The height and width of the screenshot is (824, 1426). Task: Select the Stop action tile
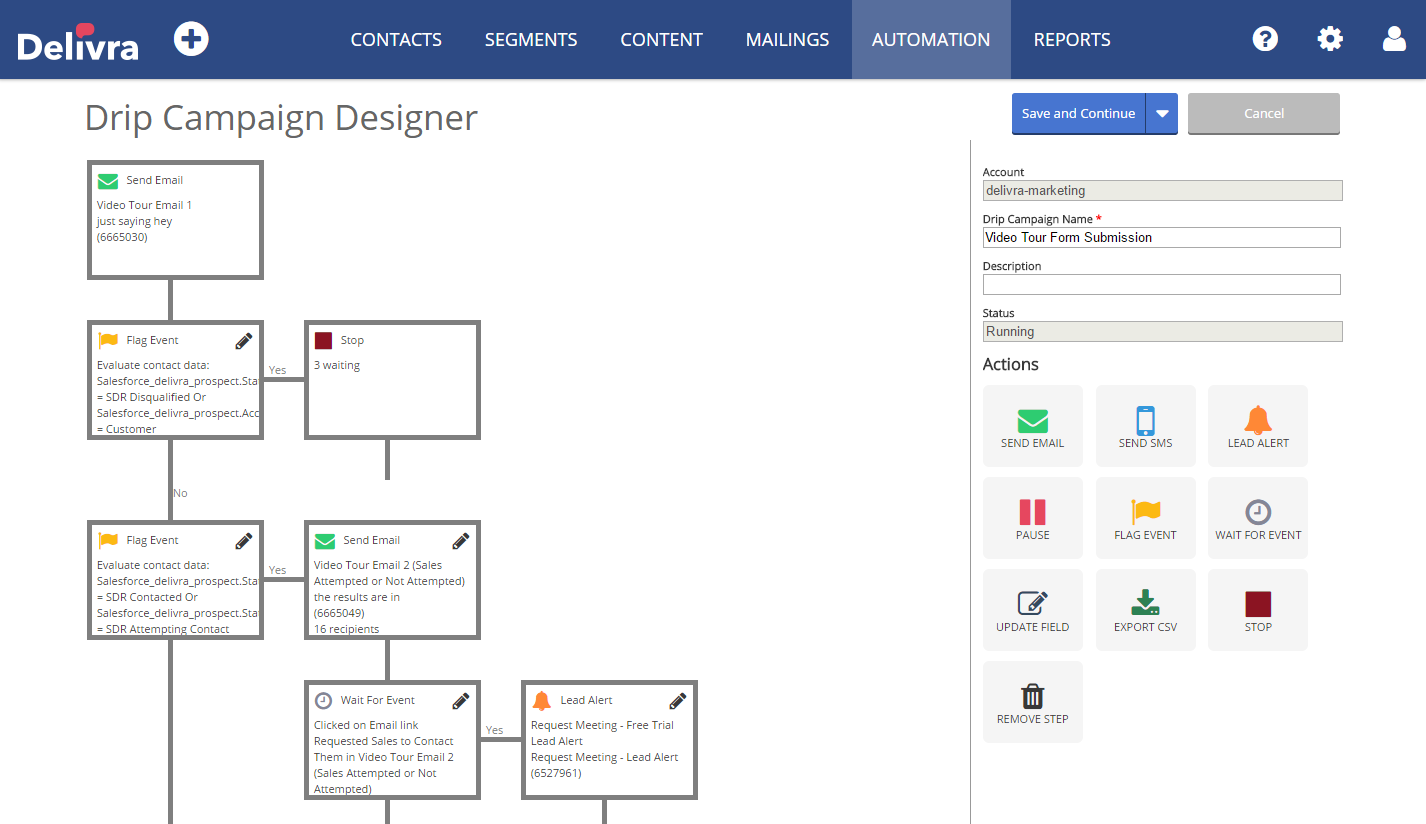(1258, 610)
